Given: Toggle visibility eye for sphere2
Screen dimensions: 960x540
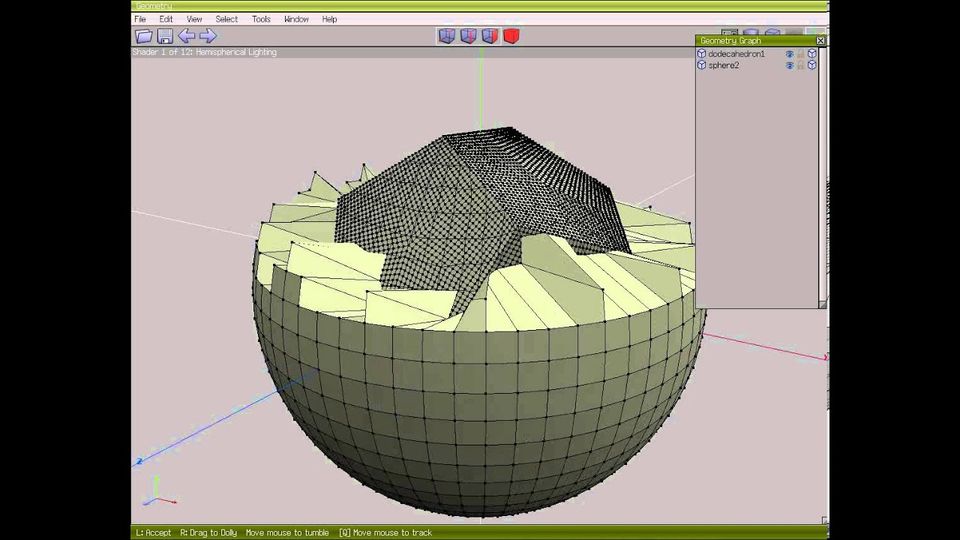Looking at the screenshot, I should tap(789, 65).
